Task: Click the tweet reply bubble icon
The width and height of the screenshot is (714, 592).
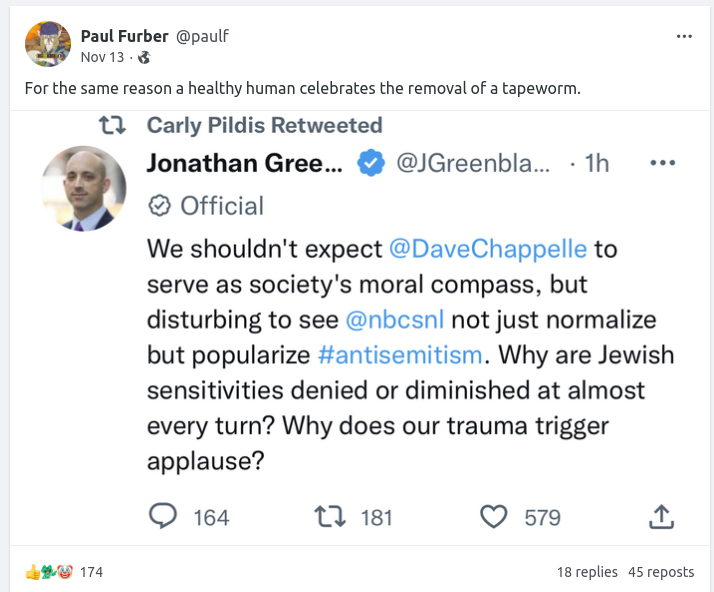Action: [x=163, y=516]
